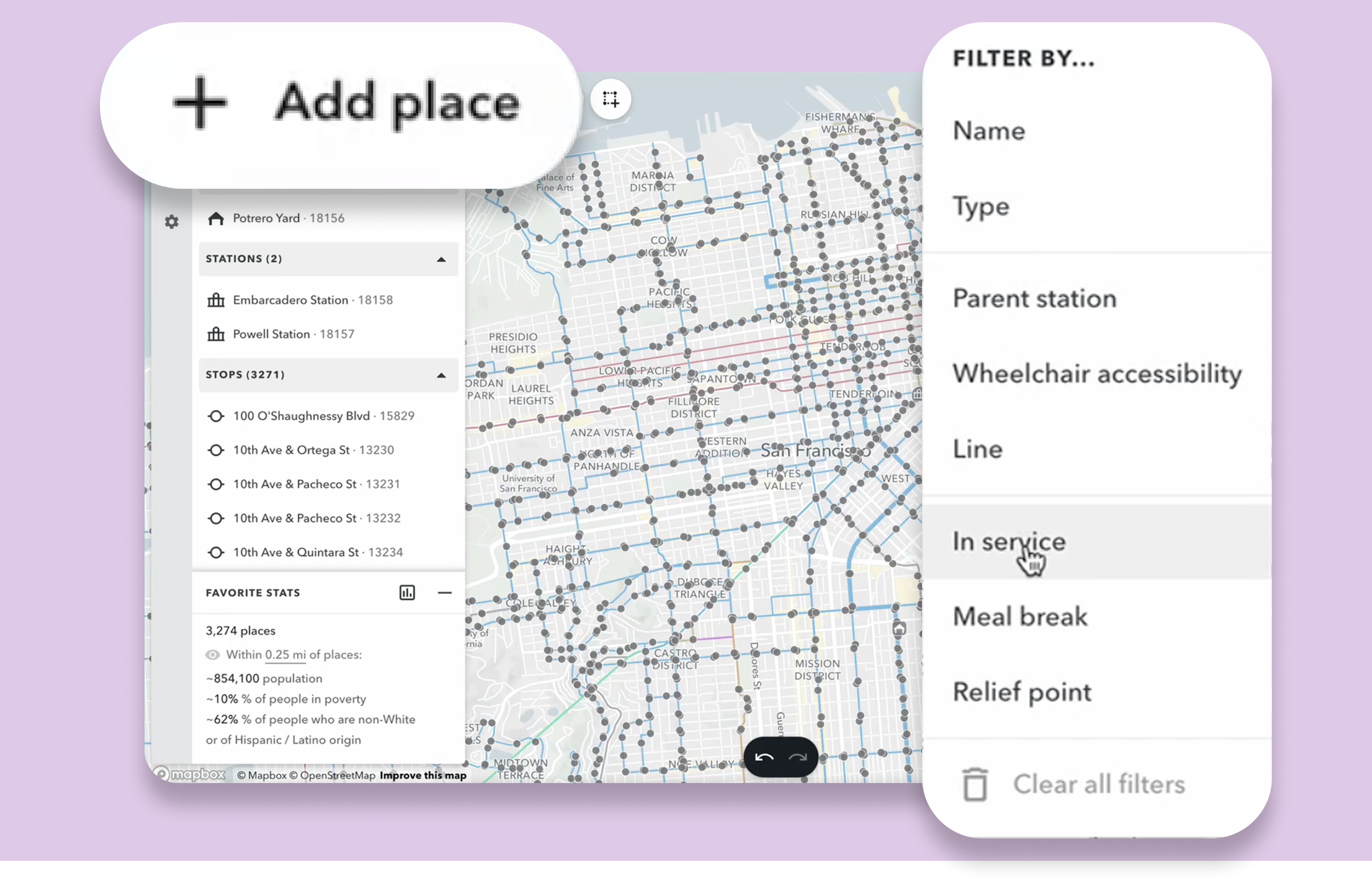Select 10th Ave & Pacheco St 13231
This screenshot has height=883, width=1372.
[x=328, y=484]
